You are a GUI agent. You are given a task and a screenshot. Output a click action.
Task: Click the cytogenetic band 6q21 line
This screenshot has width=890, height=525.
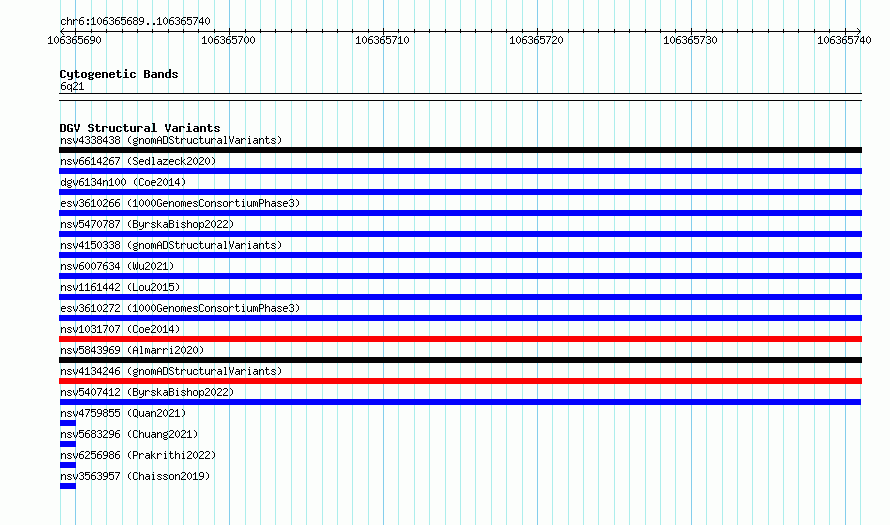460,97
